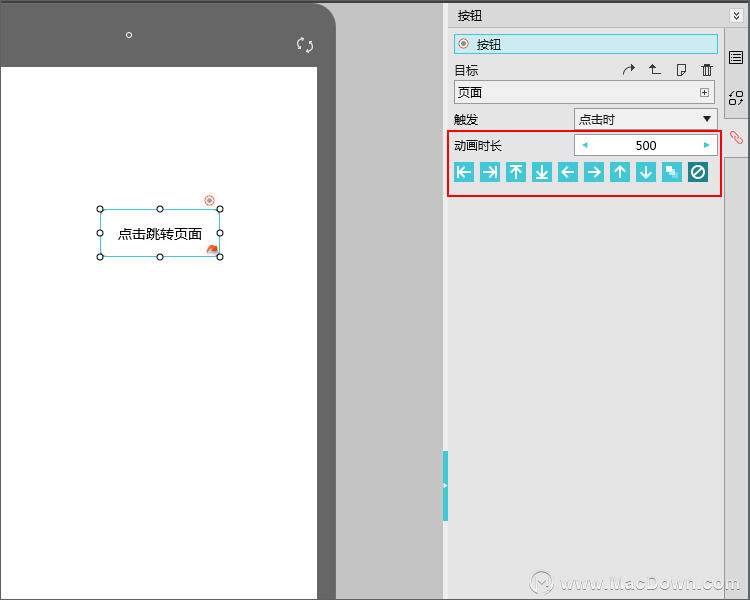Choose the plain up arrow animation

click(x=620, y=172)
